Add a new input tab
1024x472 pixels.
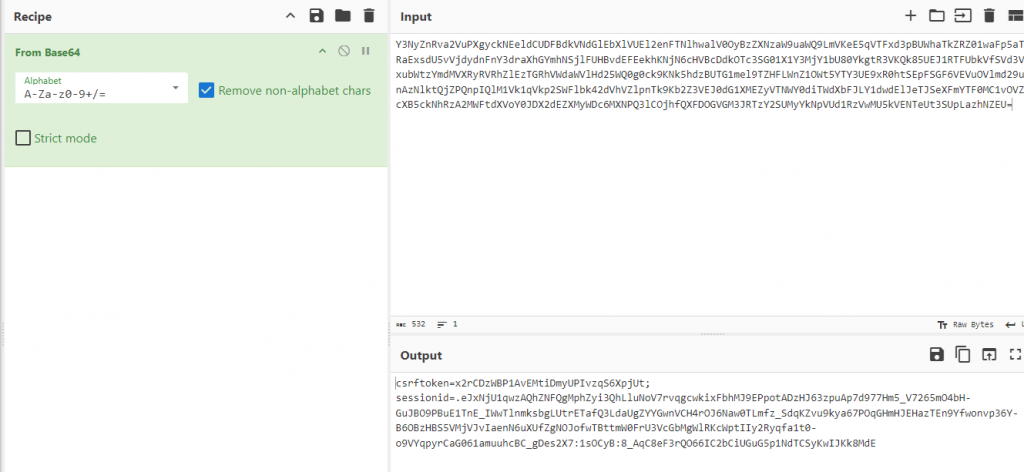coord(910,15)
